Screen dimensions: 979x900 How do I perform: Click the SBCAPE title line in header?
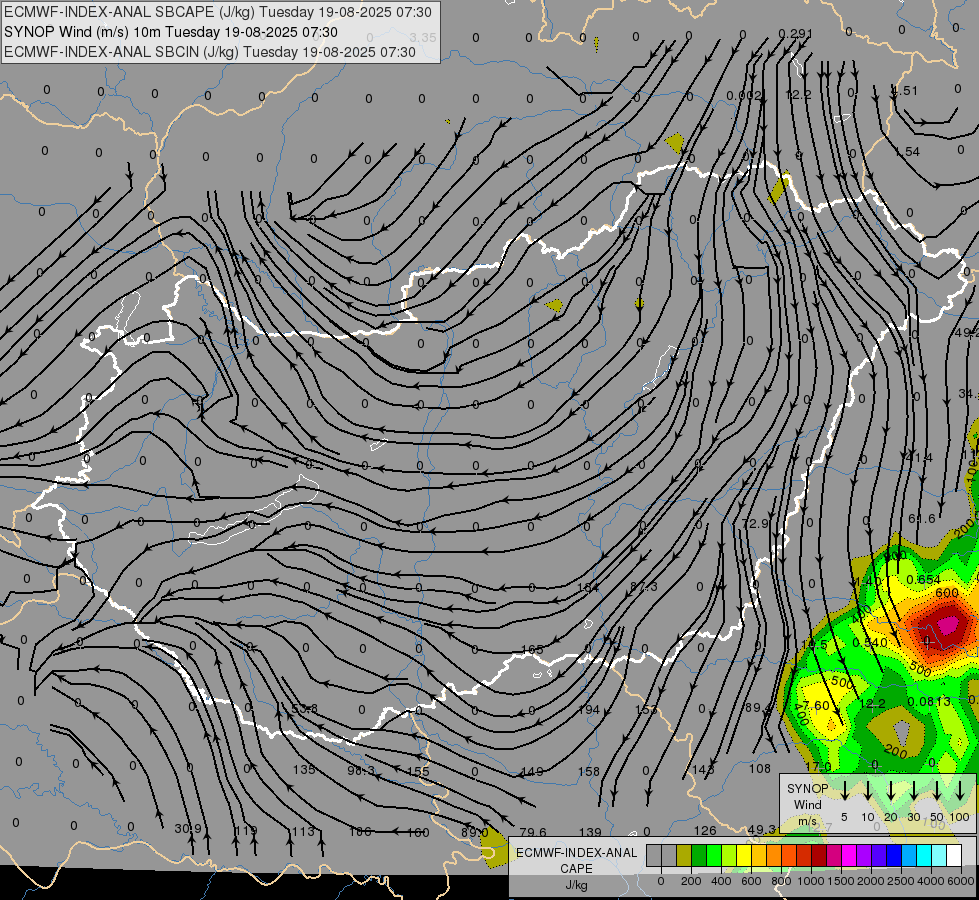[217, 12]
